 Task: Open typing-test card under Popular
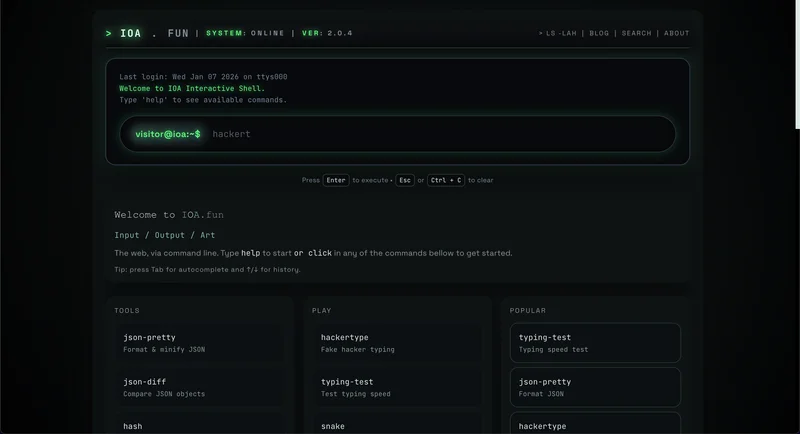[x=595, y=343]
